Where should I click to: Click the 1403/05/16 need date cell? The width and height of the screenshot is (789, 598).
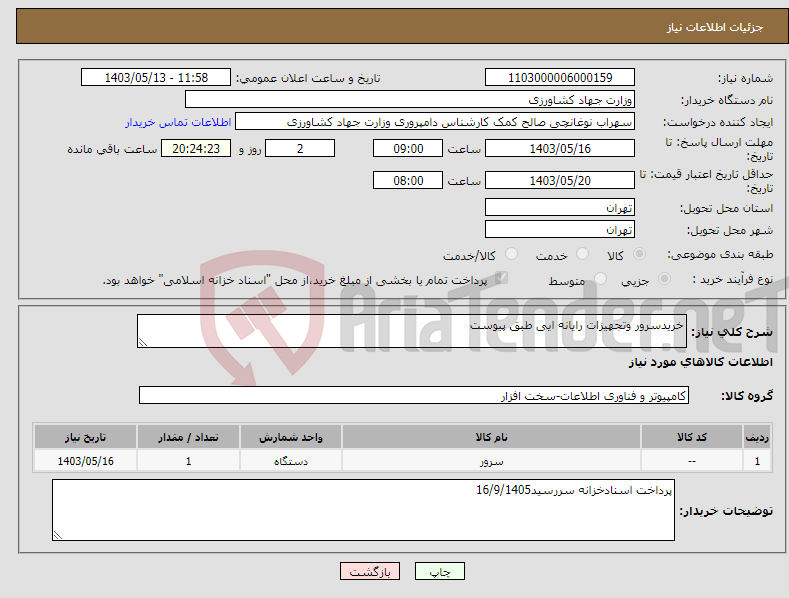click(x=85, y=461)
